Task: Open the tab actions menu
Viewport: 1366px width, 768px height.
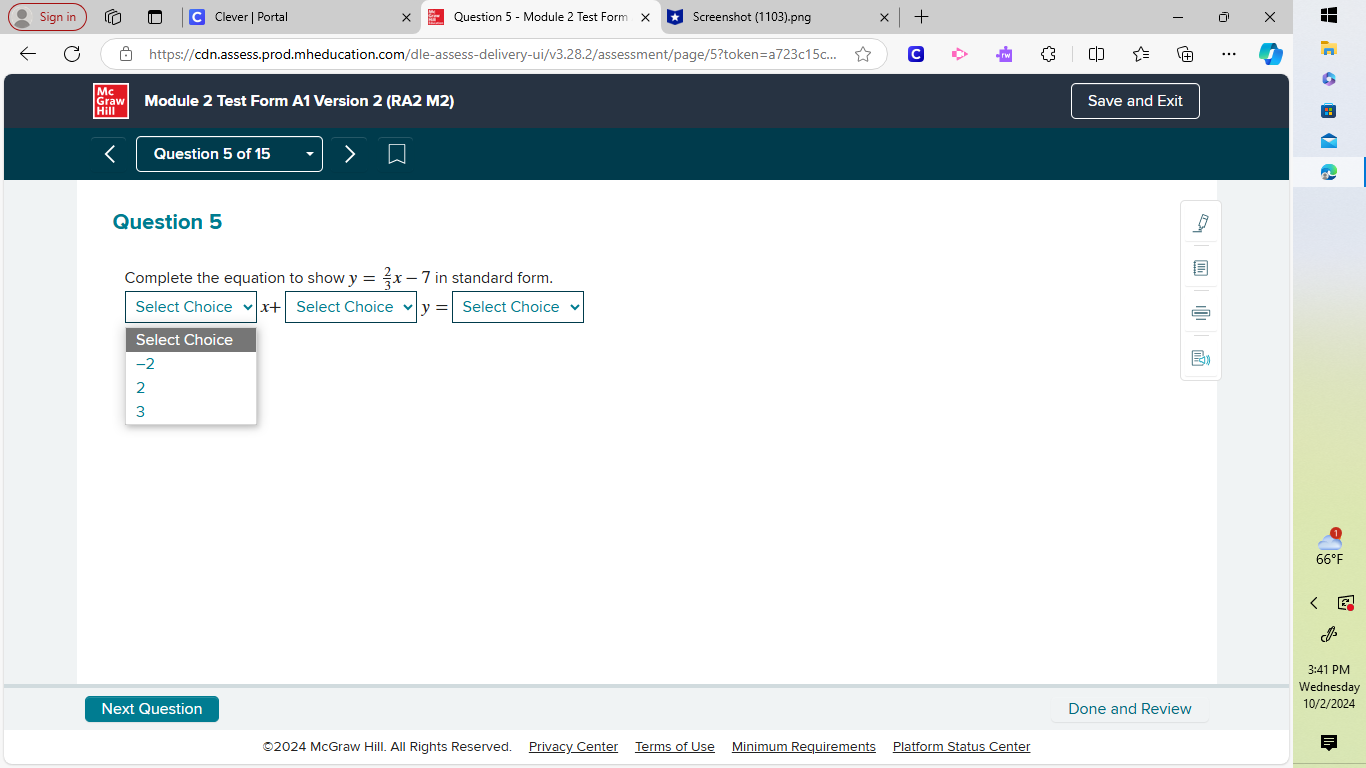Action: (155, 17)
